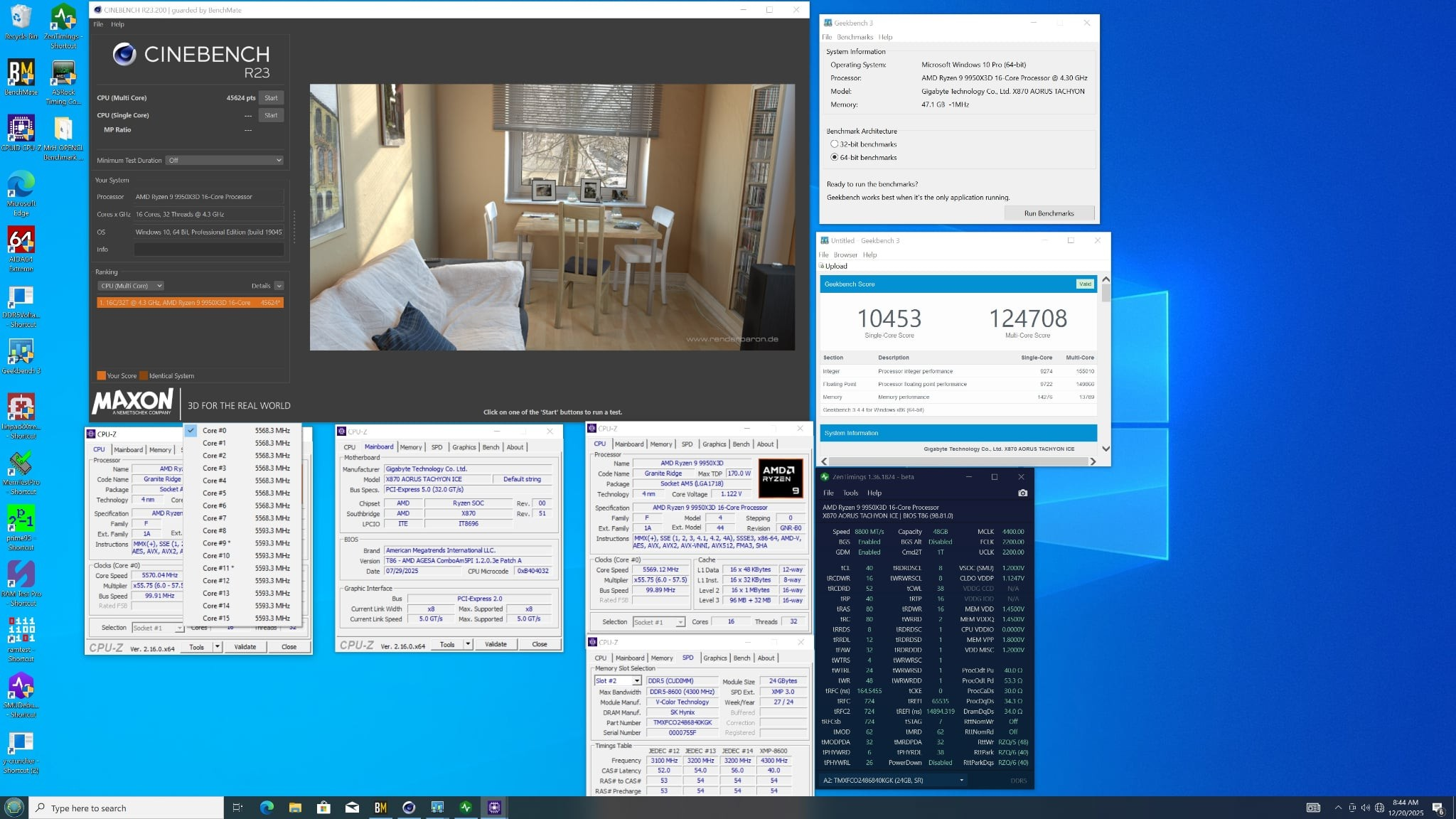The width and height of the screenshot is (1456, 819).
Task: Launch the LinpackXtreme shortcut on the desktop
Action: point(21,416)
